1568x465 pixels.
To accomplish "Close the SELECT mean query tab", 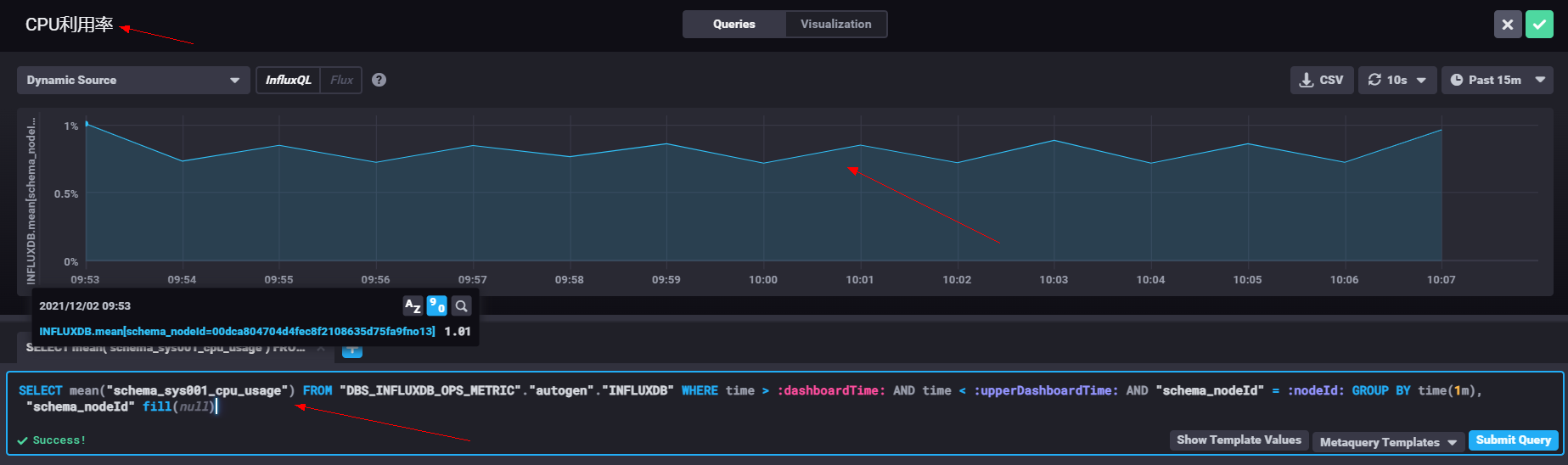I will tap(321, 348).
